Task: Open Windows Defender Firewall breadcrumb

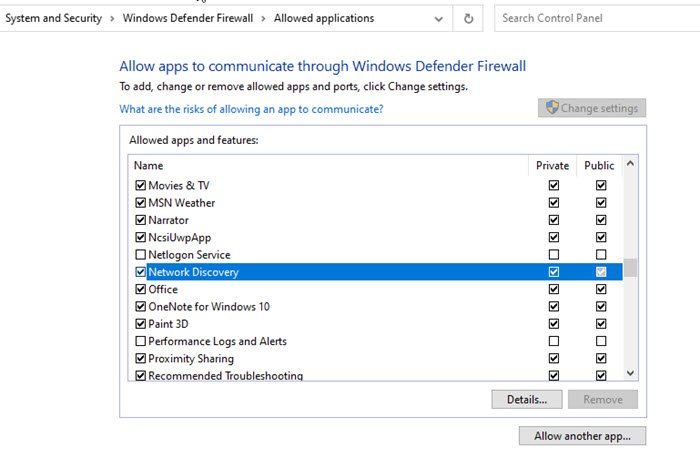Action: pos(188,18)
